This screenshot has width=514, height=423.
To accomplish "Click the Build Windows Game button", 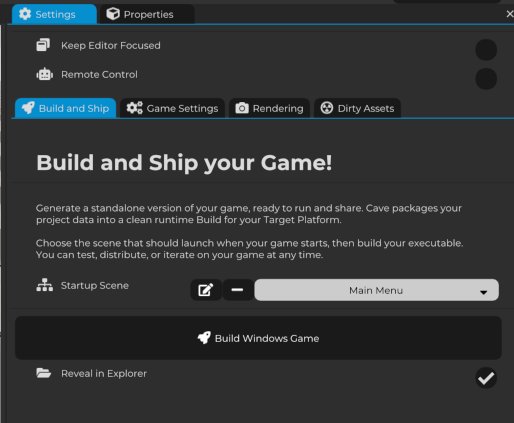I will (258, 338).
